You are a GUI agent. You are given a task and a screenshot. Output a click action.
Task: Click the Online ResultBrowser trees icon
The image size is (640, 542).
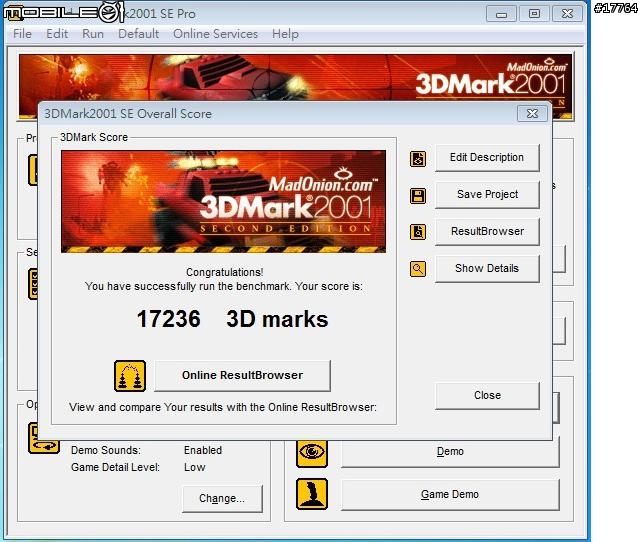130,376
